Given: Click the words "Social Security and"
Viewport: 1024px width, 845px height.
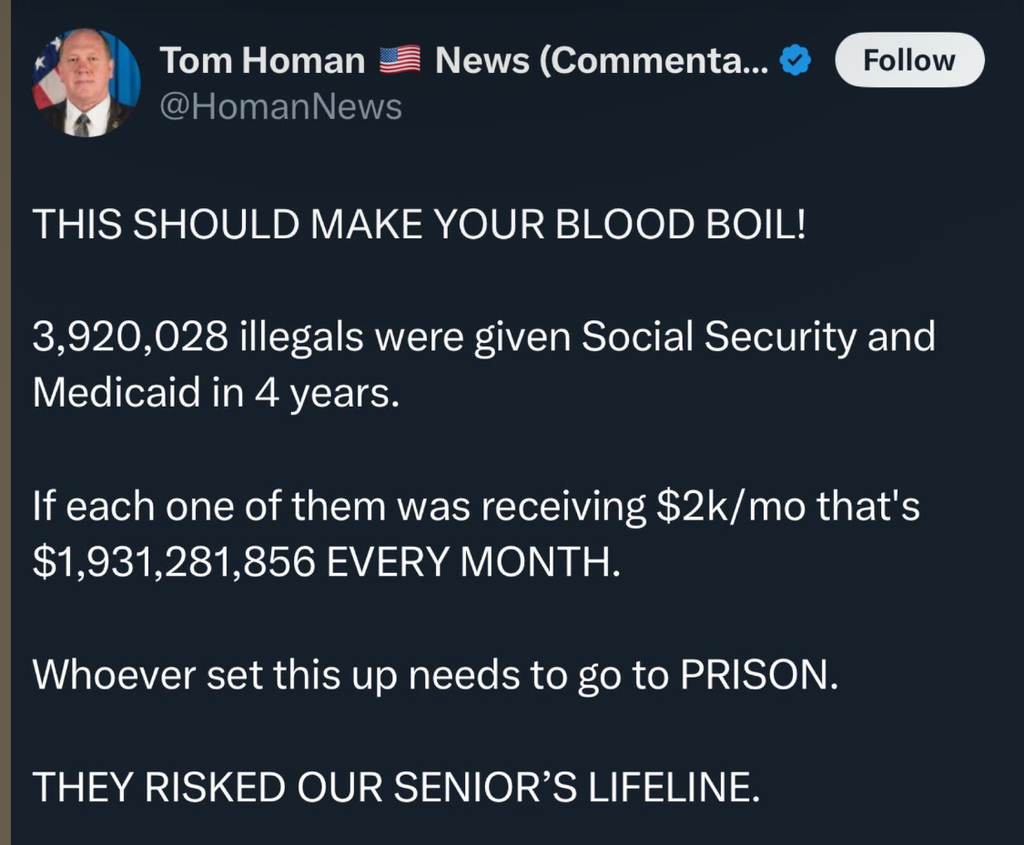Looking at the screenshot, I should [758, 337].
